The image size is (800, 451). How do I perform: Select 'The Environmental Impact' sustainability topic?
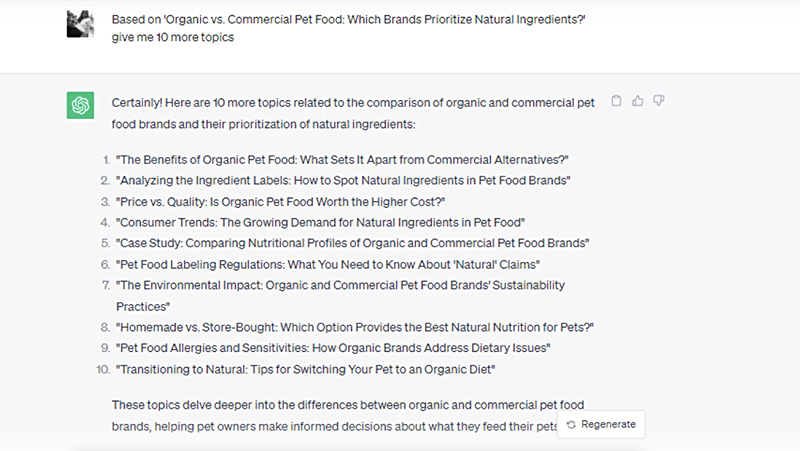click(340, 285)
